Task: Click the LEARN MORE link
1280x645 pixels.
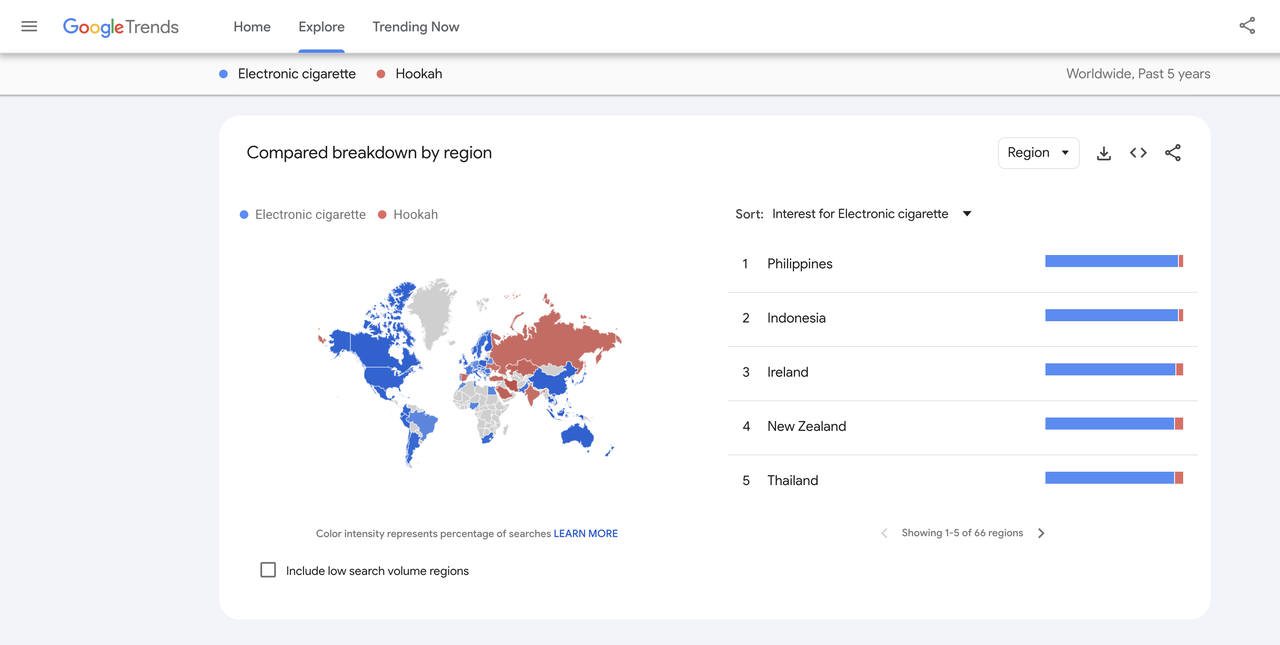Action: coord(585,534)
